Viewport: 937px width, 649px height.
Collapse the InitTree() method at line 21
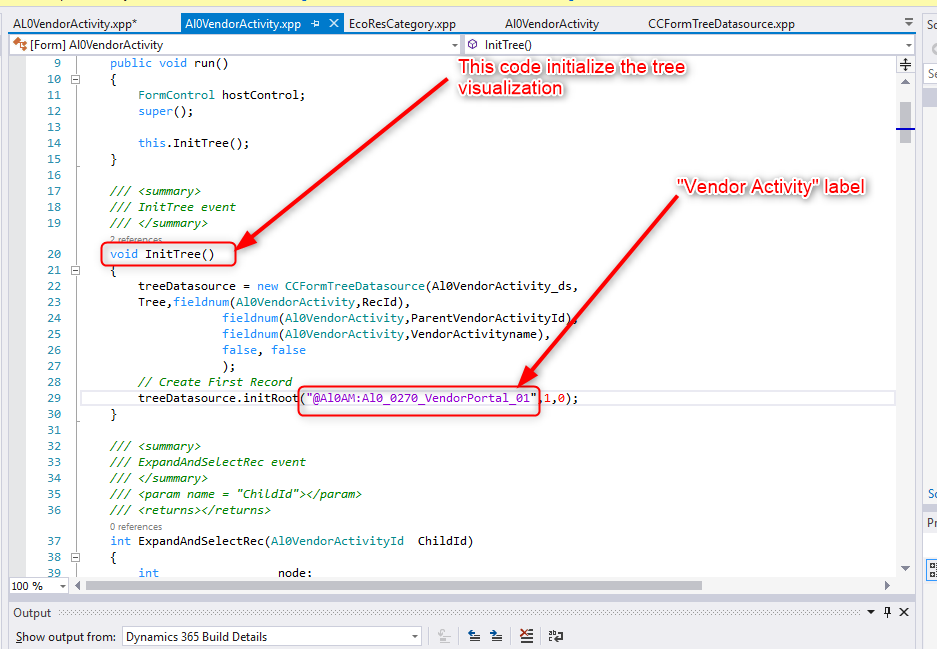pos(75,270)
